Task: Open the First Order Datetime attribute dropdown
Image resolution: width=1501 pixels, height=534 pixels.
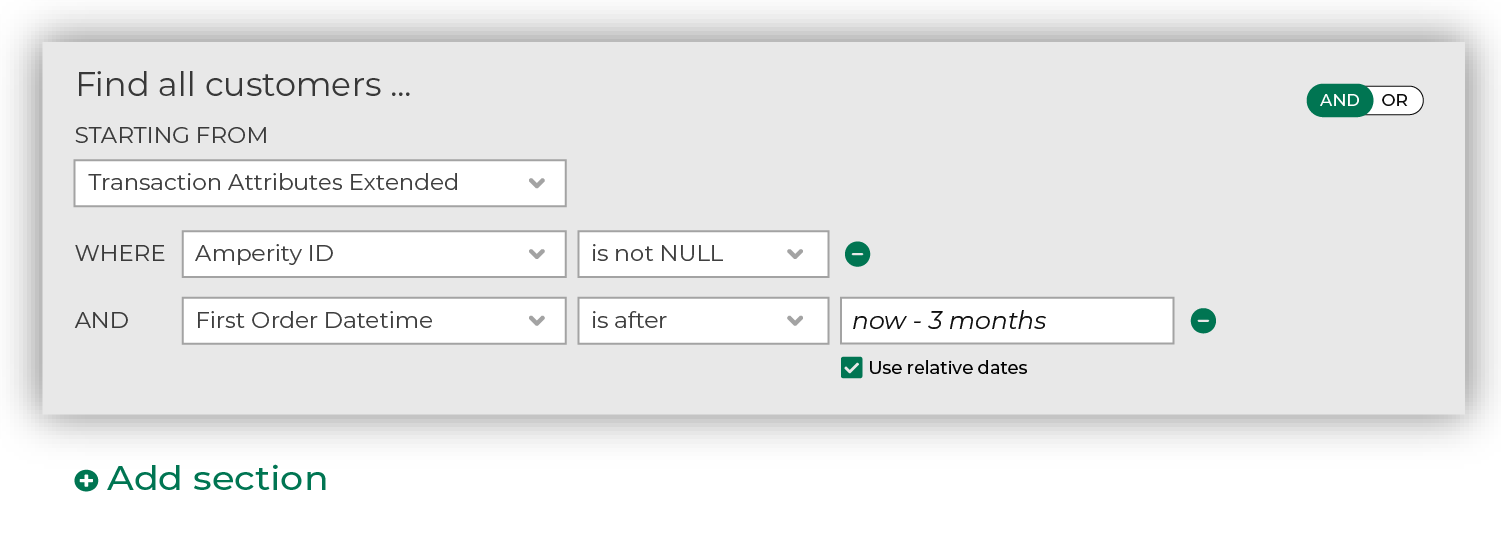Action: tap(374, 321)
